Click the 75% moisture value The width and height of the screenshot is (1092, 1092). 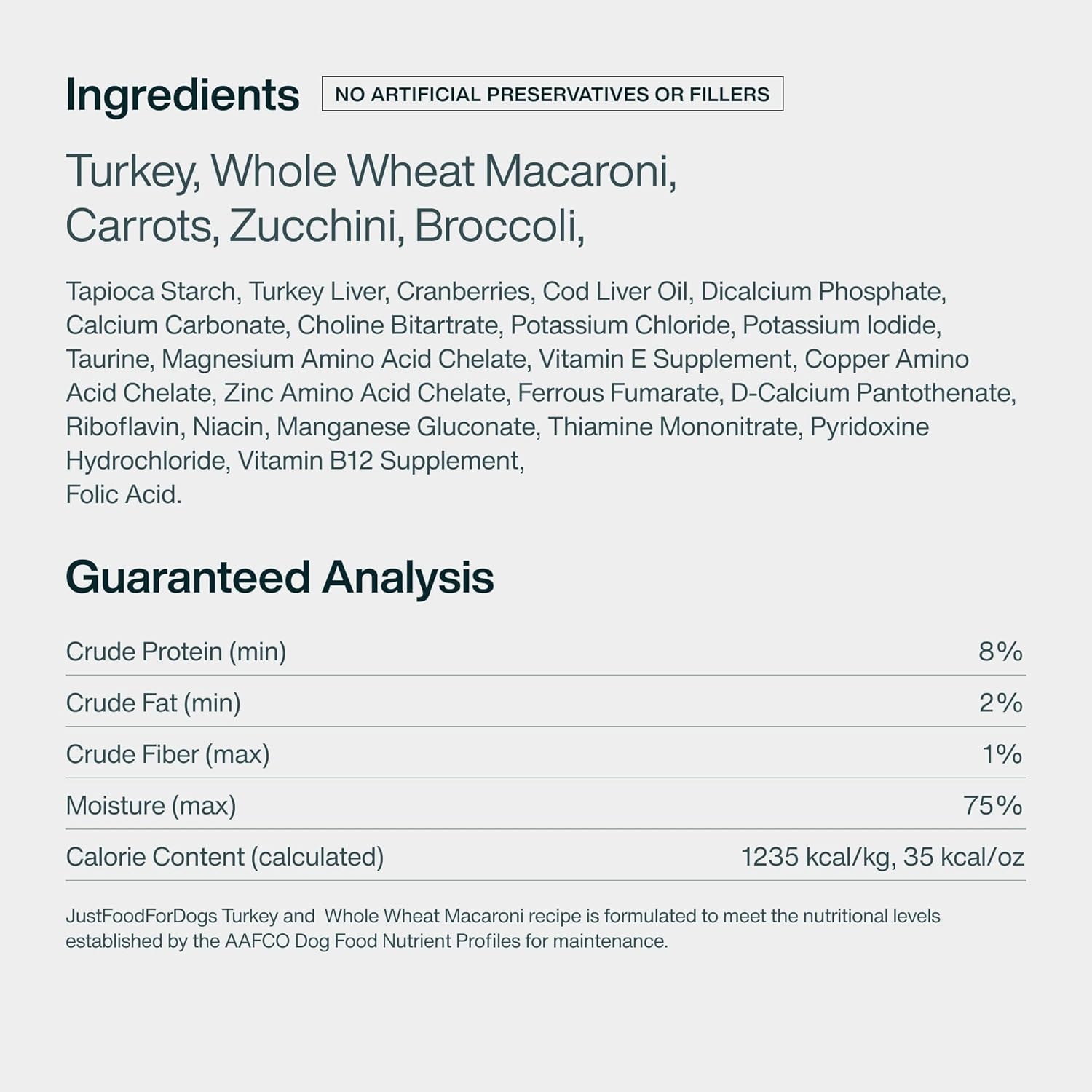993,806
